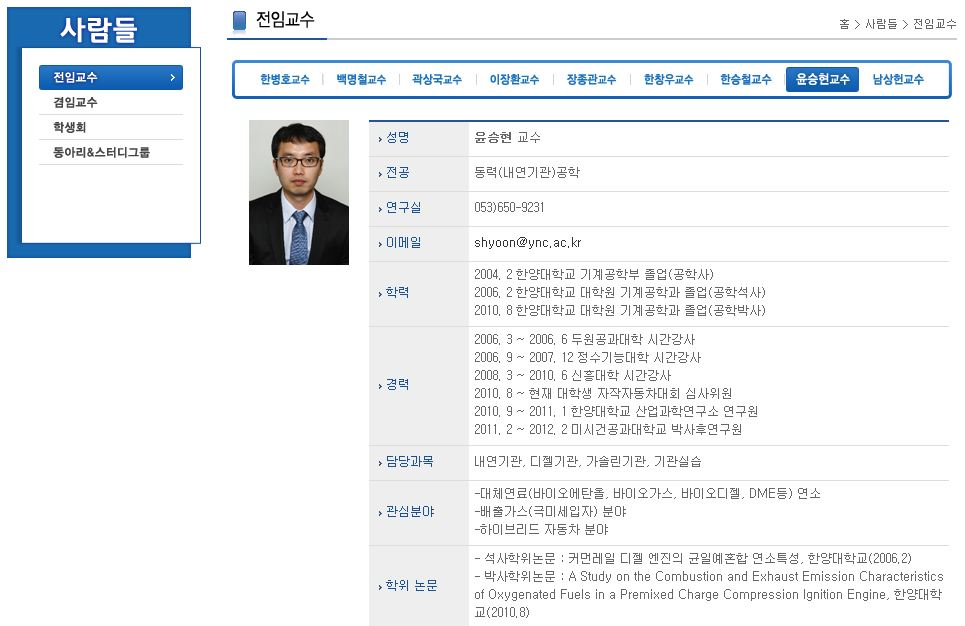Click the major 동력(내연기관)공학
This screenshot has width=965, height=626.
click(x=527, y=172)
